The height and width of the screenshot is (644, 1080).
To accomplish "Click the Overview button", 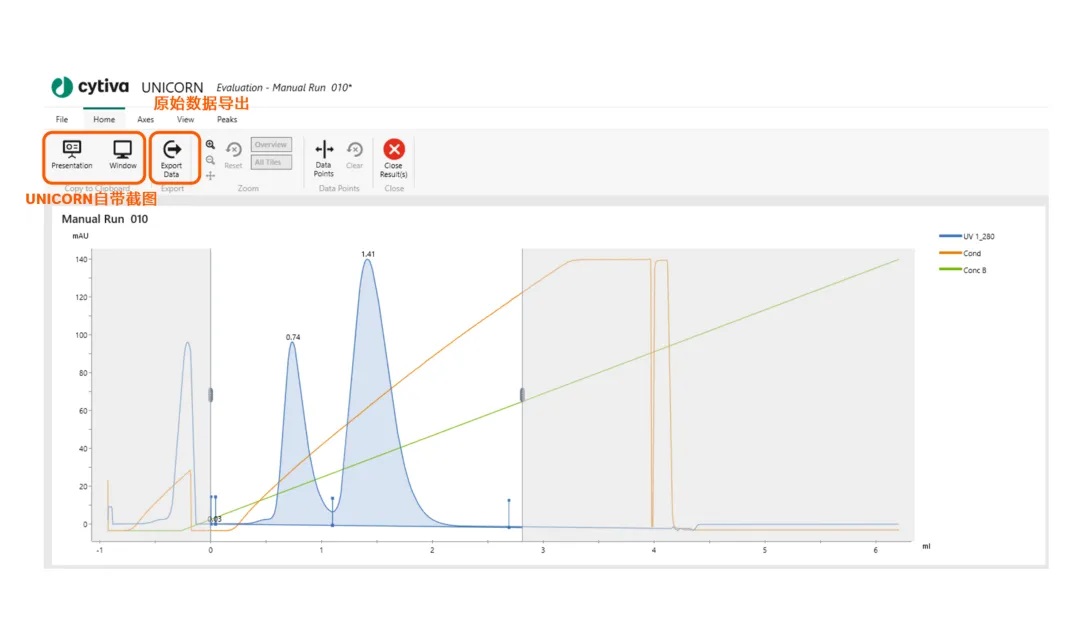I will point(271,145).
